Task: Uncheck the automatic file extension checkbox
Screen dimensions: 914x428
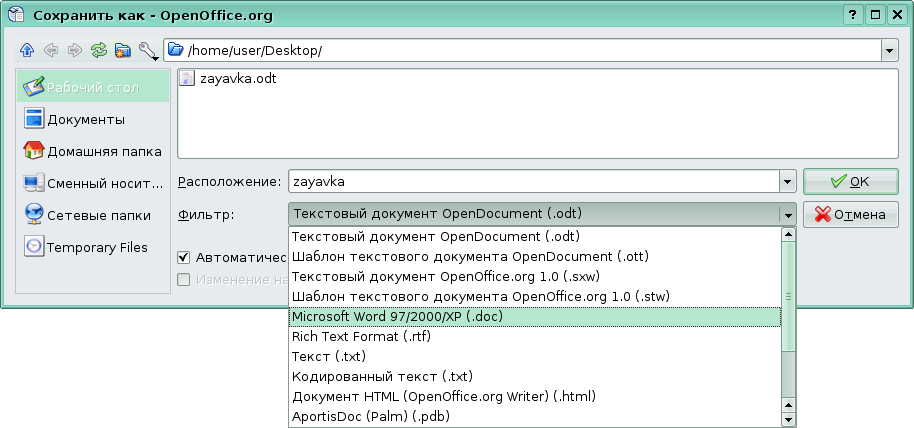Action: click(x=183, y=257)
